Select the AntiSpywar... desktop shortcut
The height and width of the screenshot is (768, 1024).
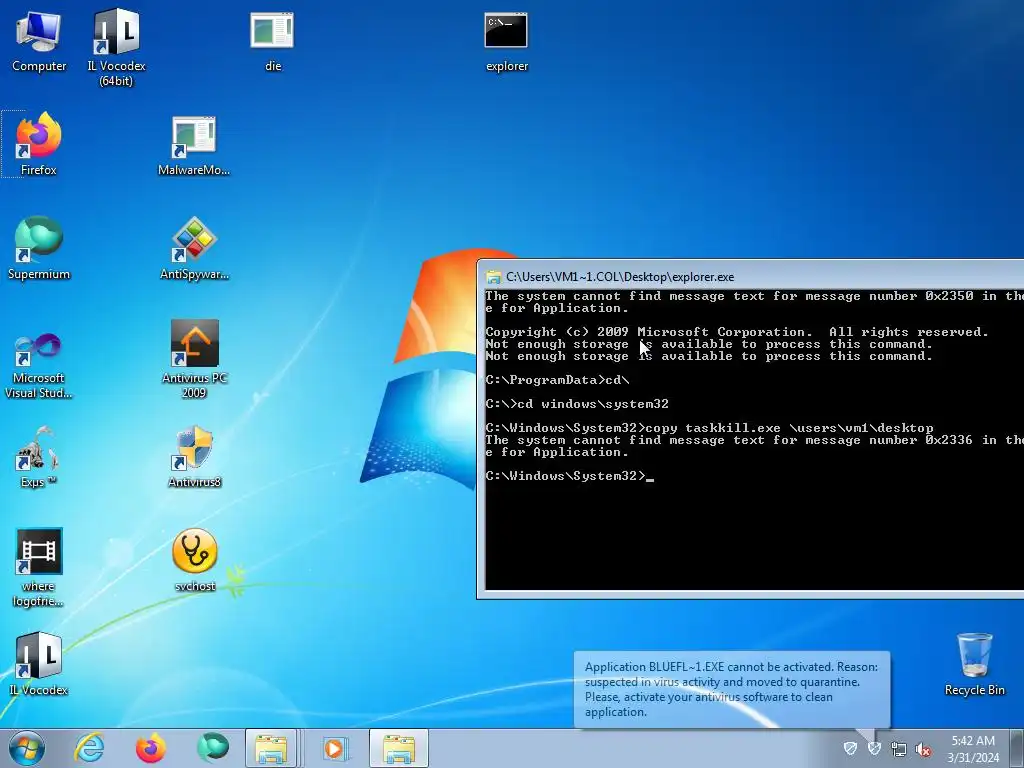coord(194,248)
